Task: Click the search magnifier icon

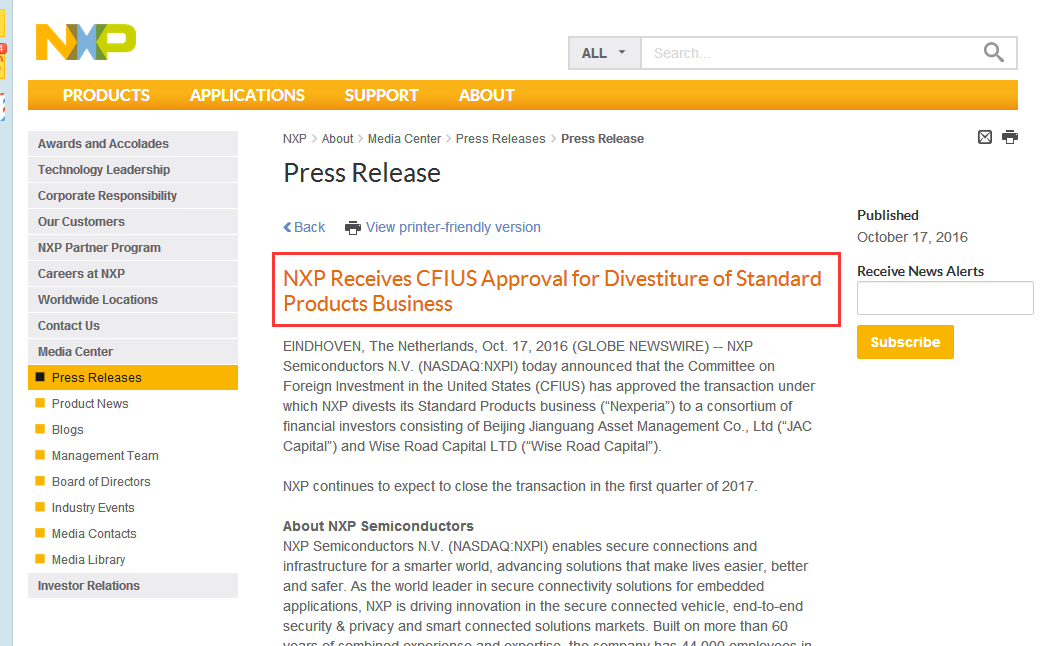Action: click(993, 52)
